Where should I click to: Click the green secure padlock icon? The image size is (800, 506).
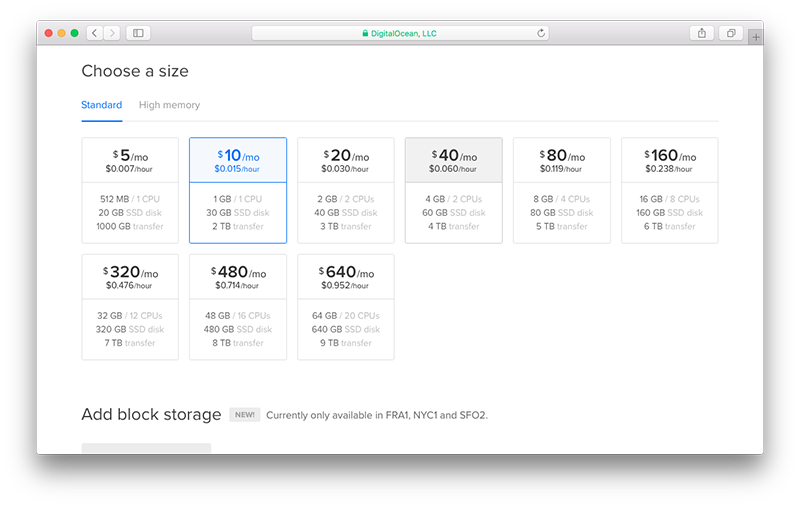[365, 33]
